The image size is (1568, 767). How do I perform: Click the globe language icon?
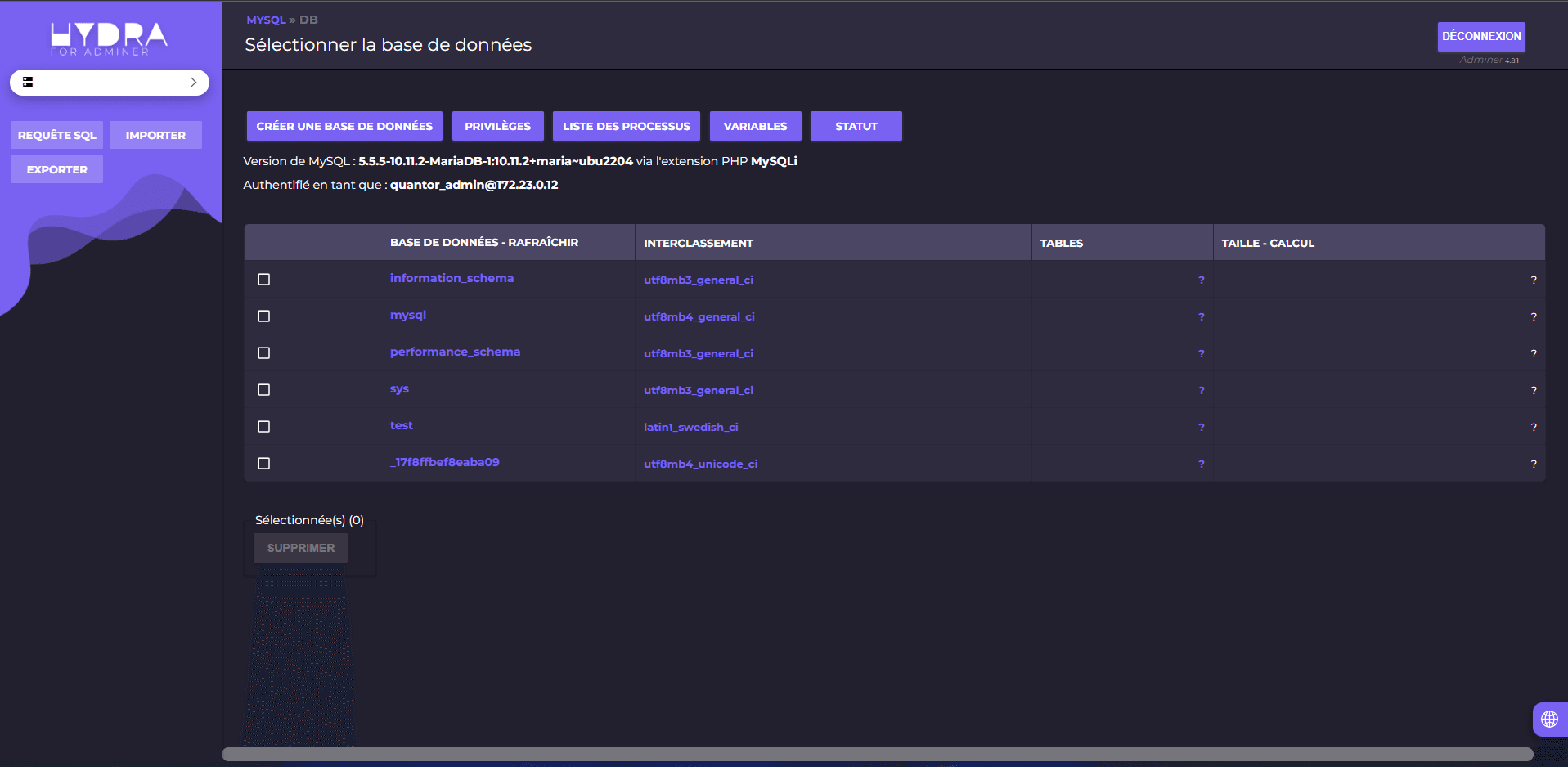point(1548,720)
